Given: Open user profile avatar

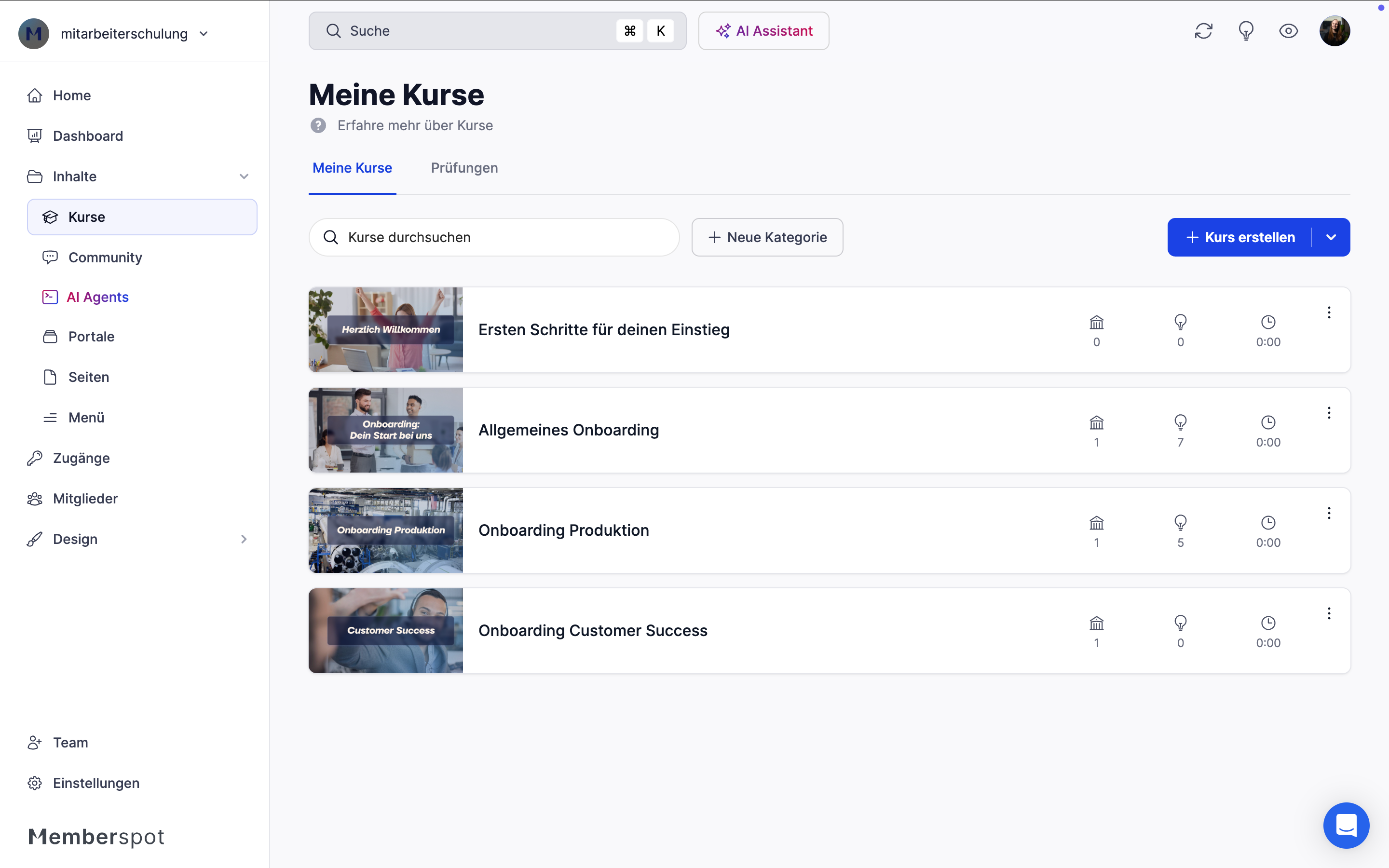Looking at the screenshot, I should click(1334, 31).
